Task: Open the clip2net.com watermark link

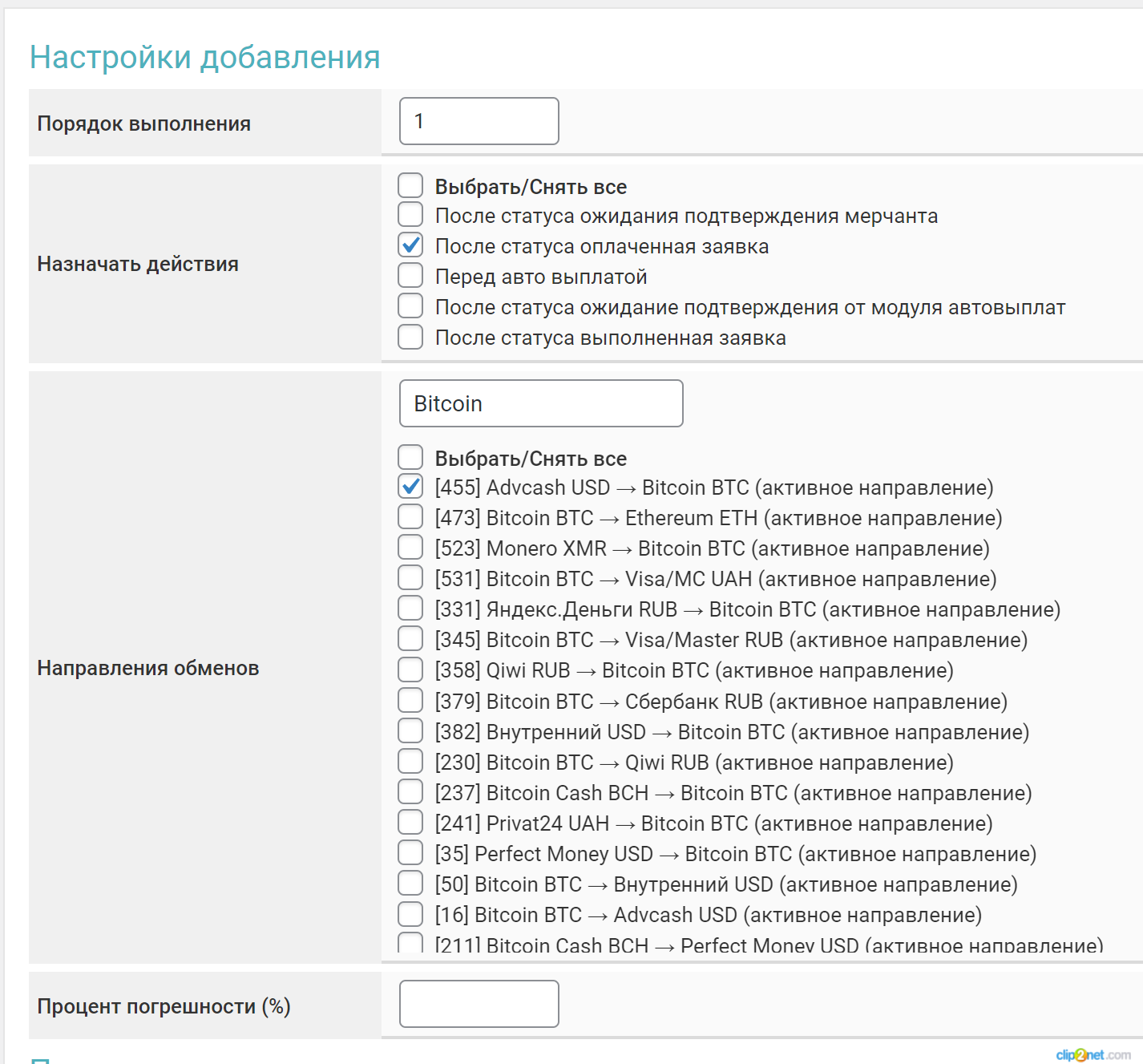Action: tap(1093, 1054)
